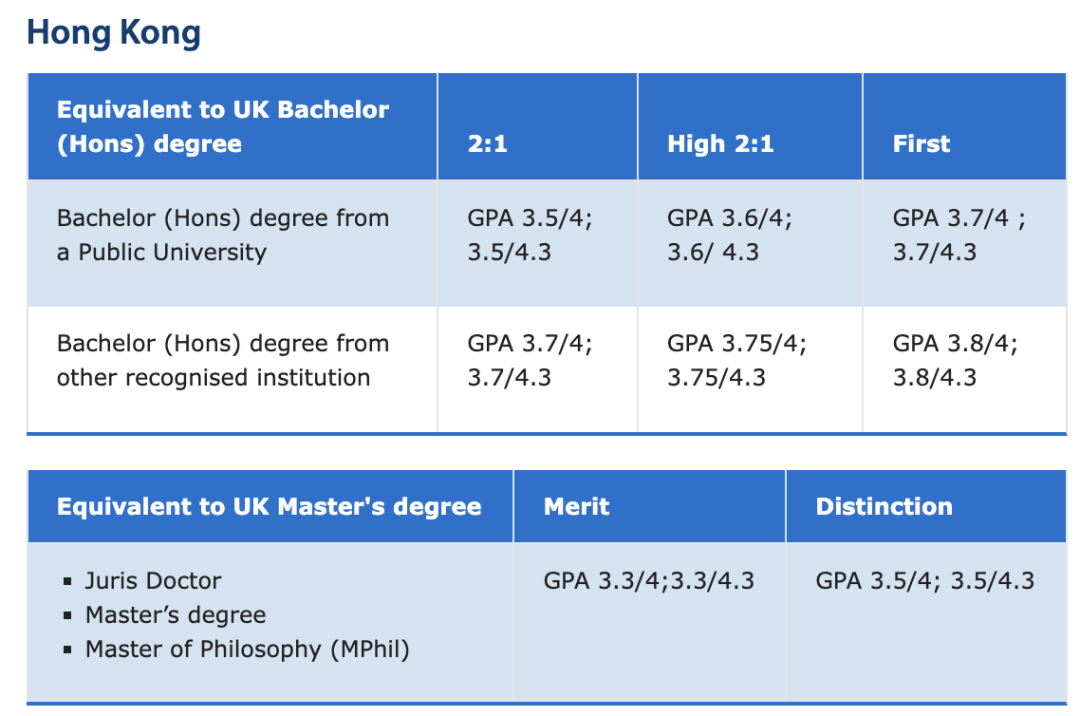This screenshot has width=1080, height=716.
Task: Click the Hong Kong heading
Action: tap(114, 33)
